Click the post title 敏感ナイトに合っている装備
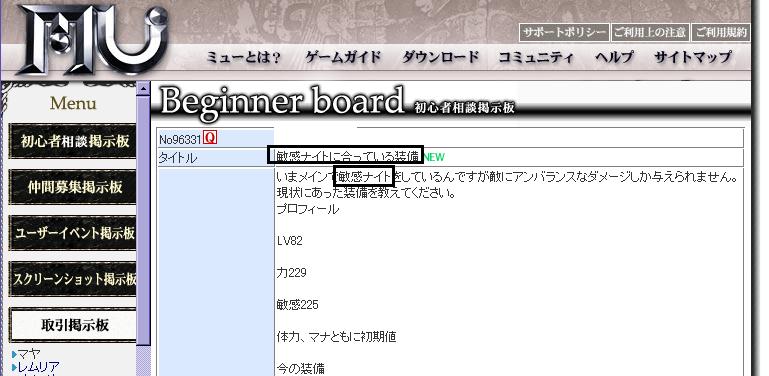Image resolution: width=769 pixels, height=376 pixels. tap(348, 157)
